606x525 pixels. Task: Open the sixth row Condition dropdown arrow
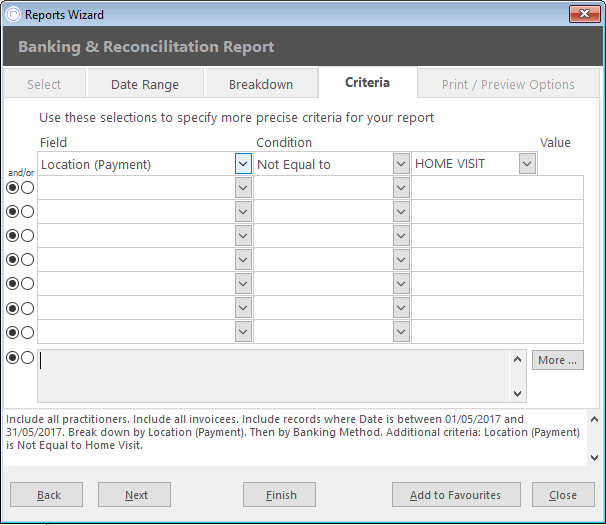(x=401, y=284)
